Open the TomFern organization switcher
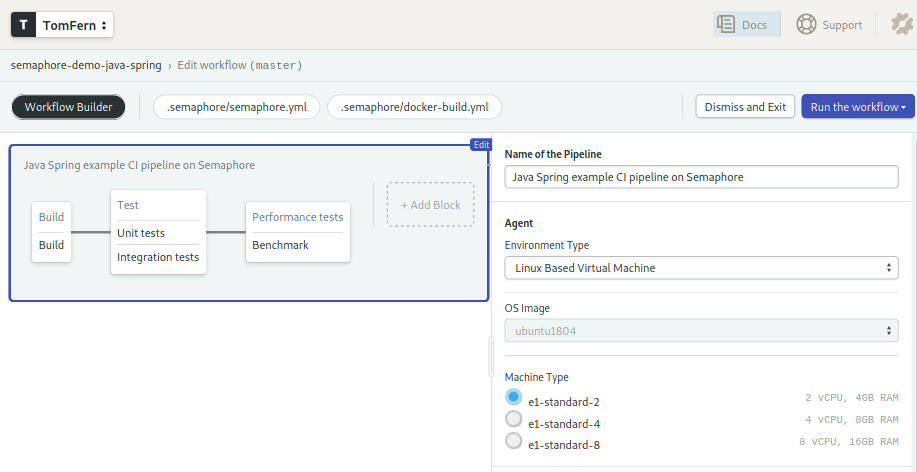 point(62,25)
